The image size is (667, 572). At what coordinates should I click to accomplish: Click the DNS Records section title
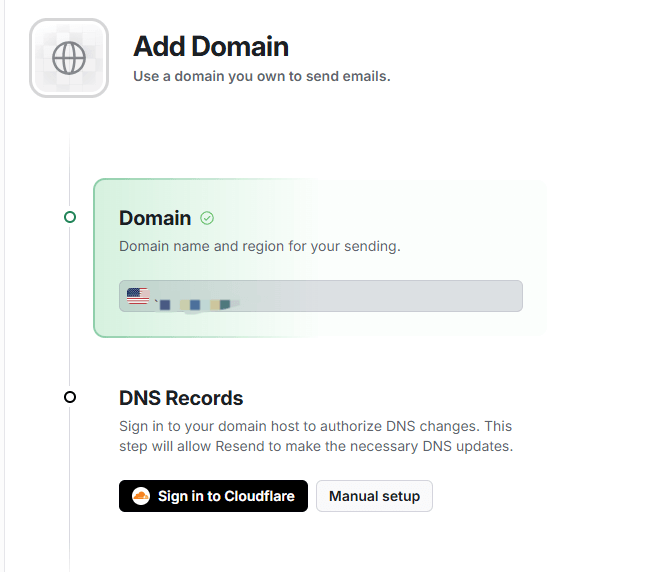click(181, 398)
